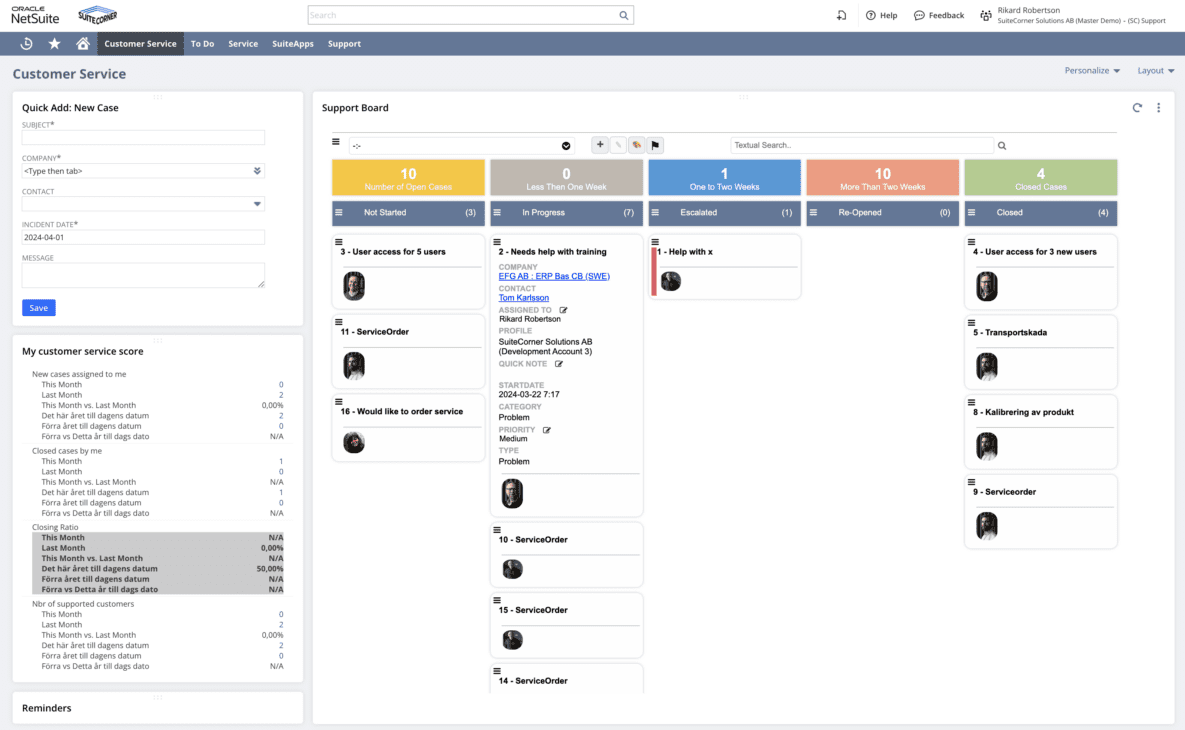Click Closing Ratio This Month row
This screenshot has width=1185, height=730.
[158, 537]
